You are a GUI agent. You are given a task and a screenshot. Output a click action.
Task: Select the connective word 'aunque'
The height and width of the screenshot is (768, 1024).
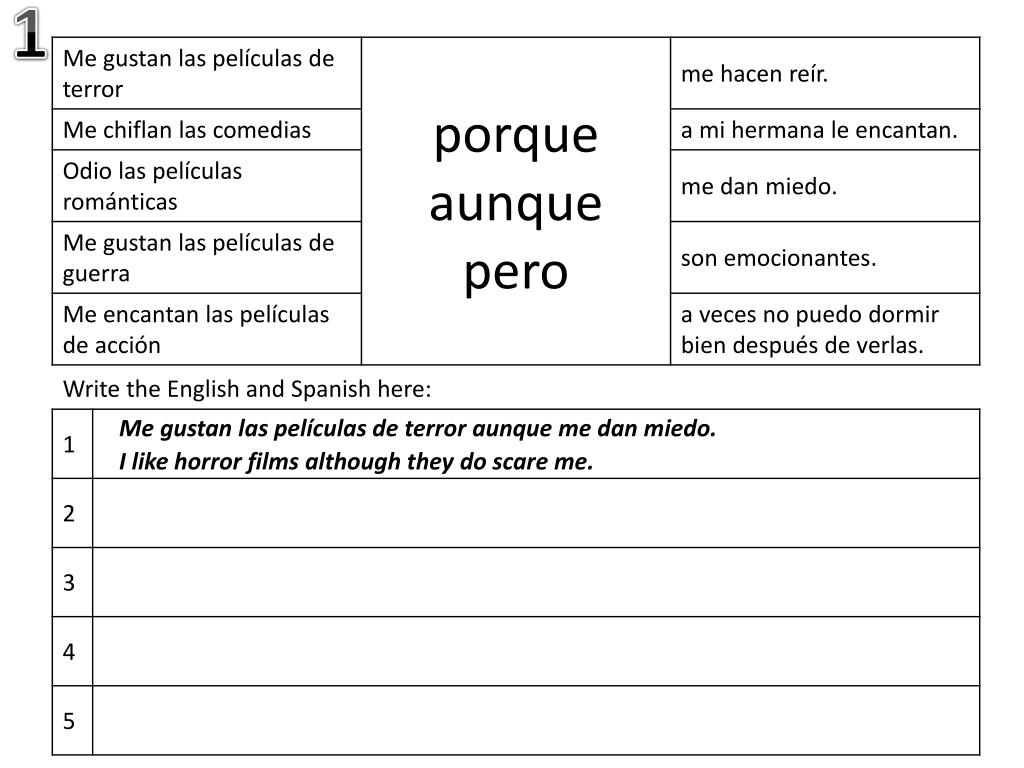click(515, 204)
